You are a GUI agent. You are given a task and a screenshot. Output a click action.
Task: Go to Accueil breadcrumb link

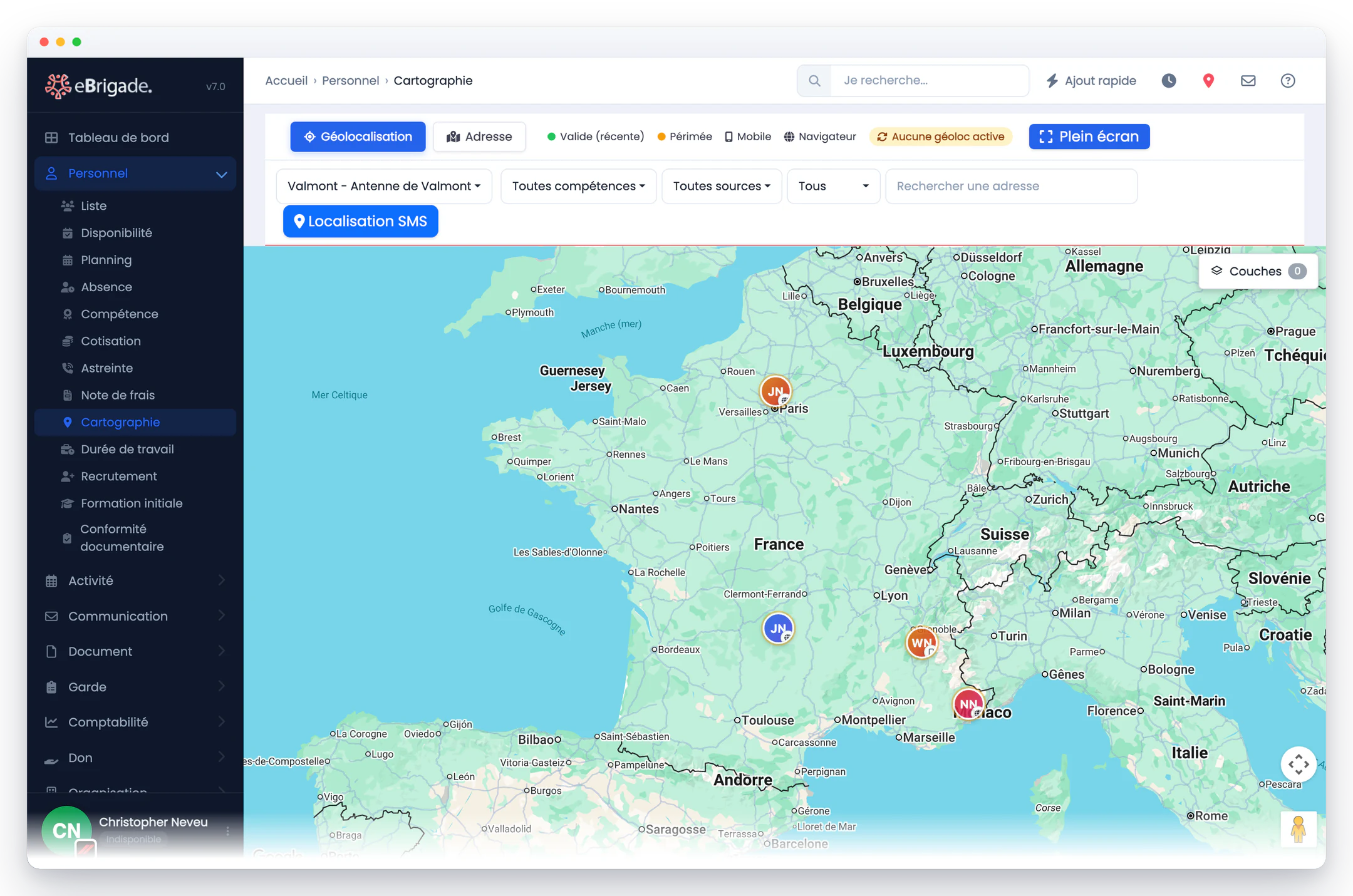click(x=286, y=81)
